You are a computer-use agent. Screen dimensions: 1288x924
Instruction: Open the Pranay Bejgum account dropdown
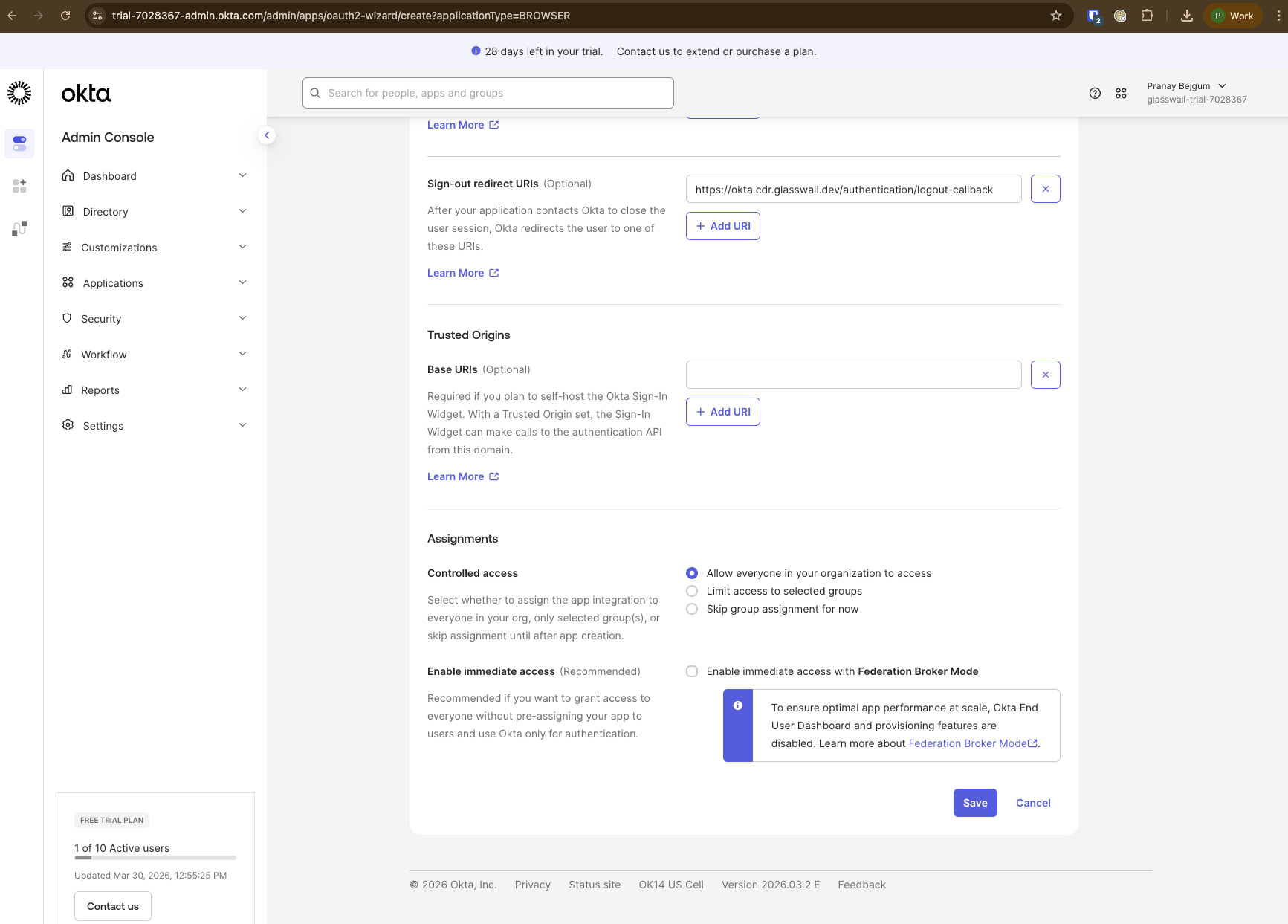coord(1197,93)
